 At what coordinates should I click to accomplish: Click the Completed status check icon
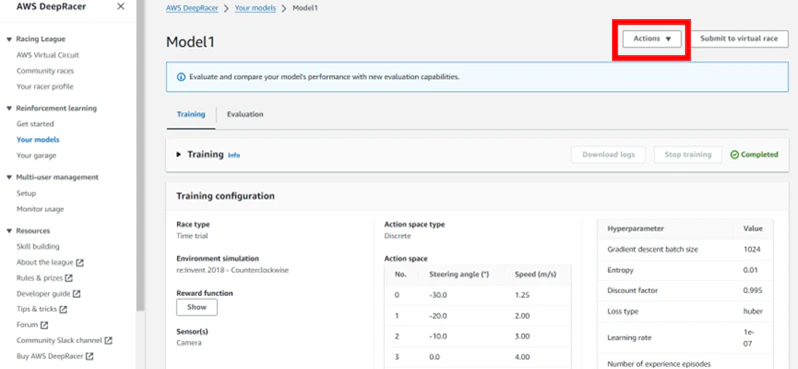[x=734, y=155]
